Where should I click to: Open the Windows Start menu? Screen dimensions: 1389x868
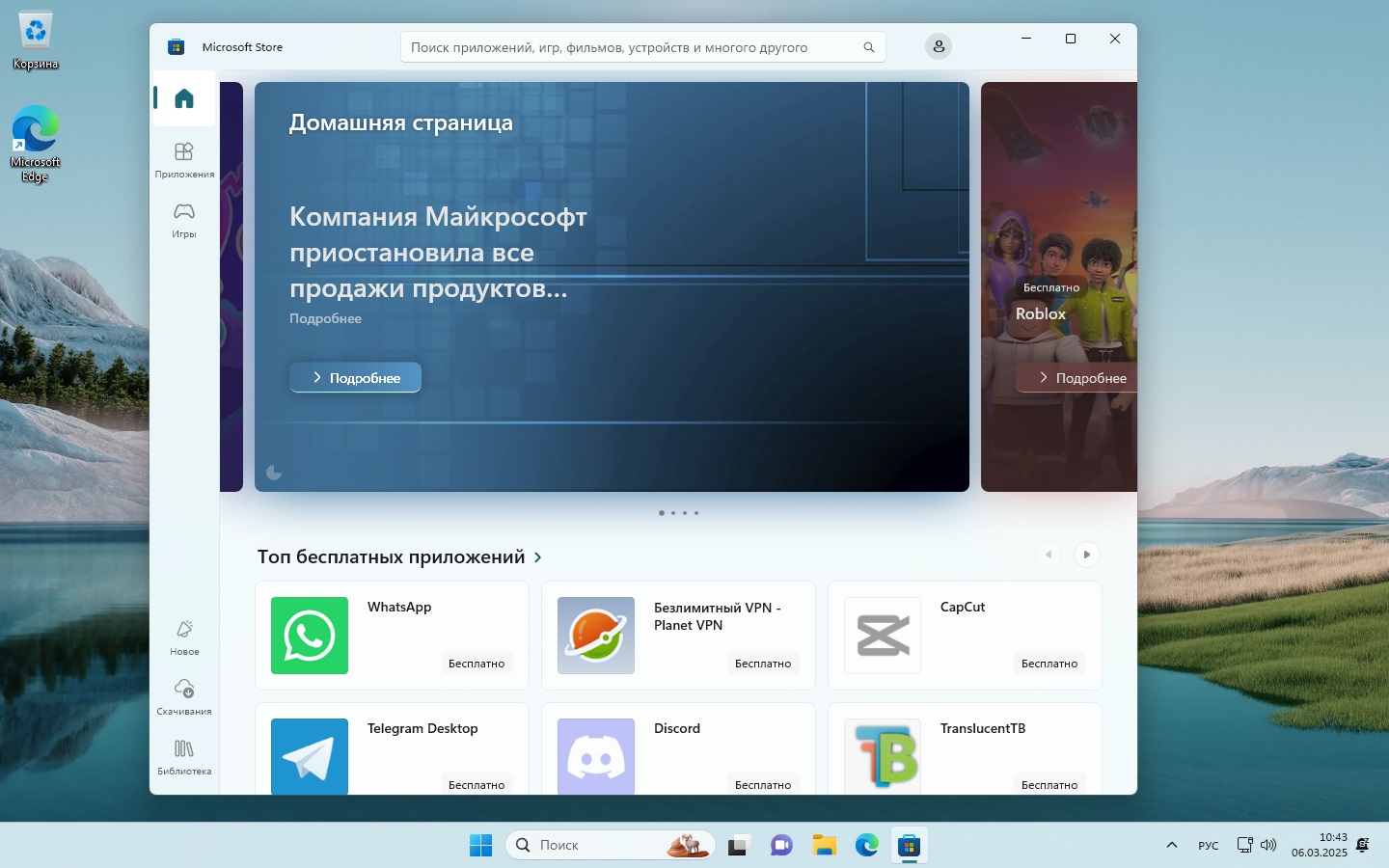[x=480, y=845]
